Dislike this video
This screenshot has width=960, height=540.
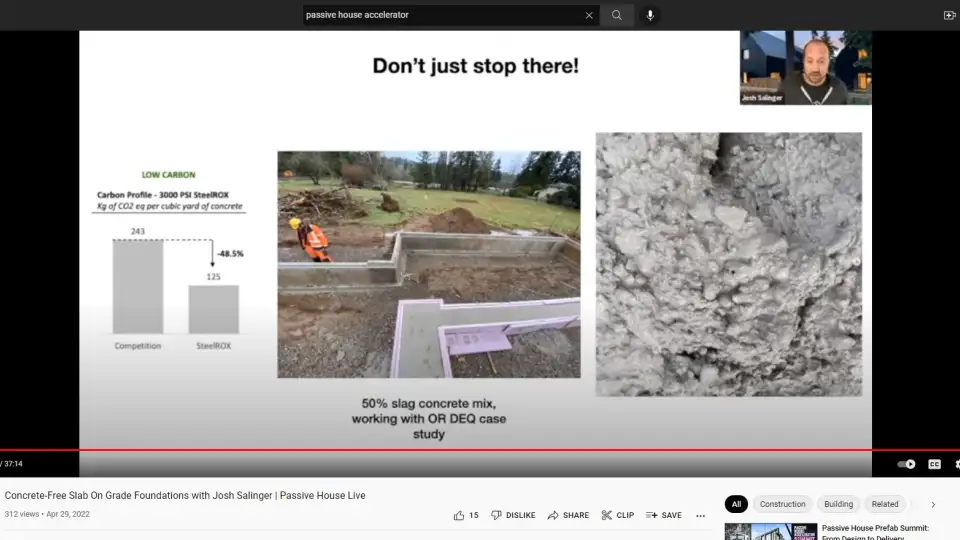(512, 515)
